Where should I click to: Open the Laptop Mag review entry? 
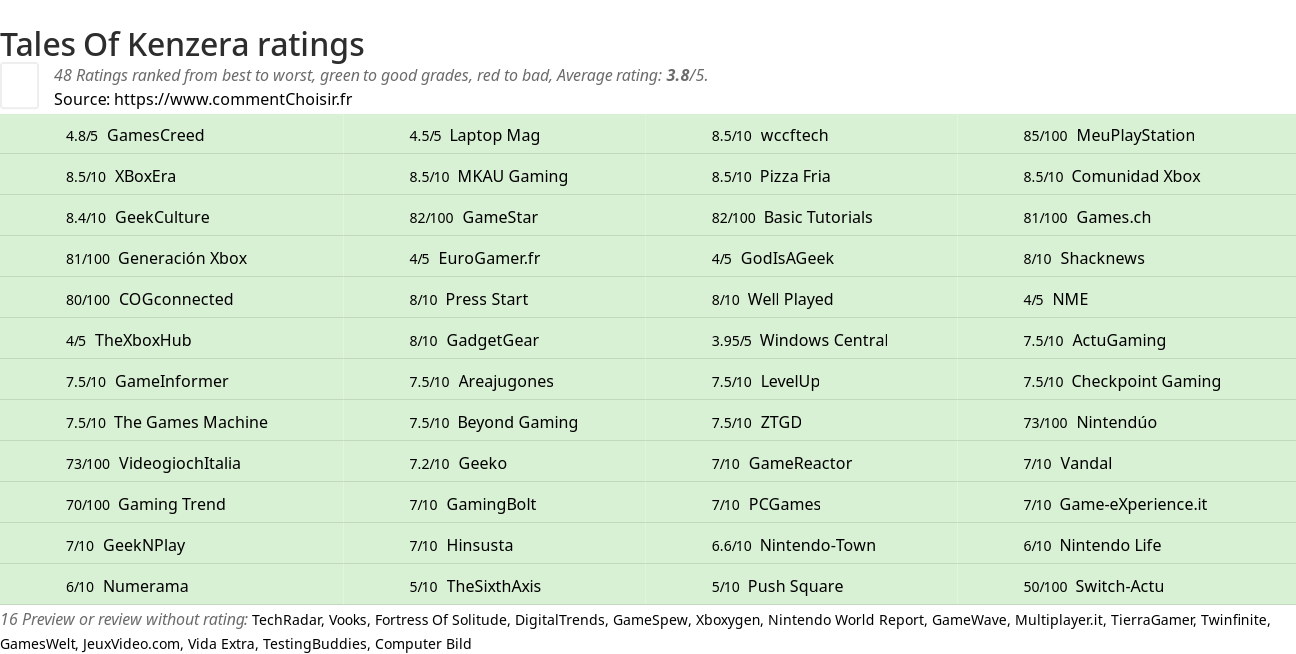[474, 135]
